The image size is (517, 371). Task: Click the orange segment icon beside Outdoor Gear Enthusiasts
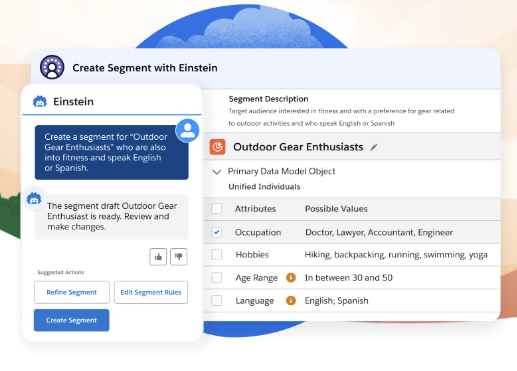[217, 147]
